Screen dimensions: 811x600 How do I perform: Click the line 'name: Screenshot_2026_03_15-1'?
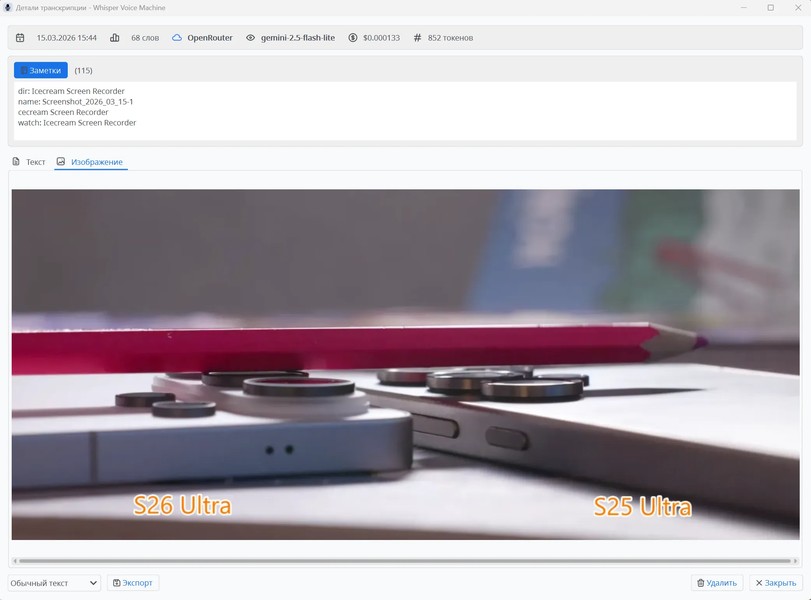[76, 101]
